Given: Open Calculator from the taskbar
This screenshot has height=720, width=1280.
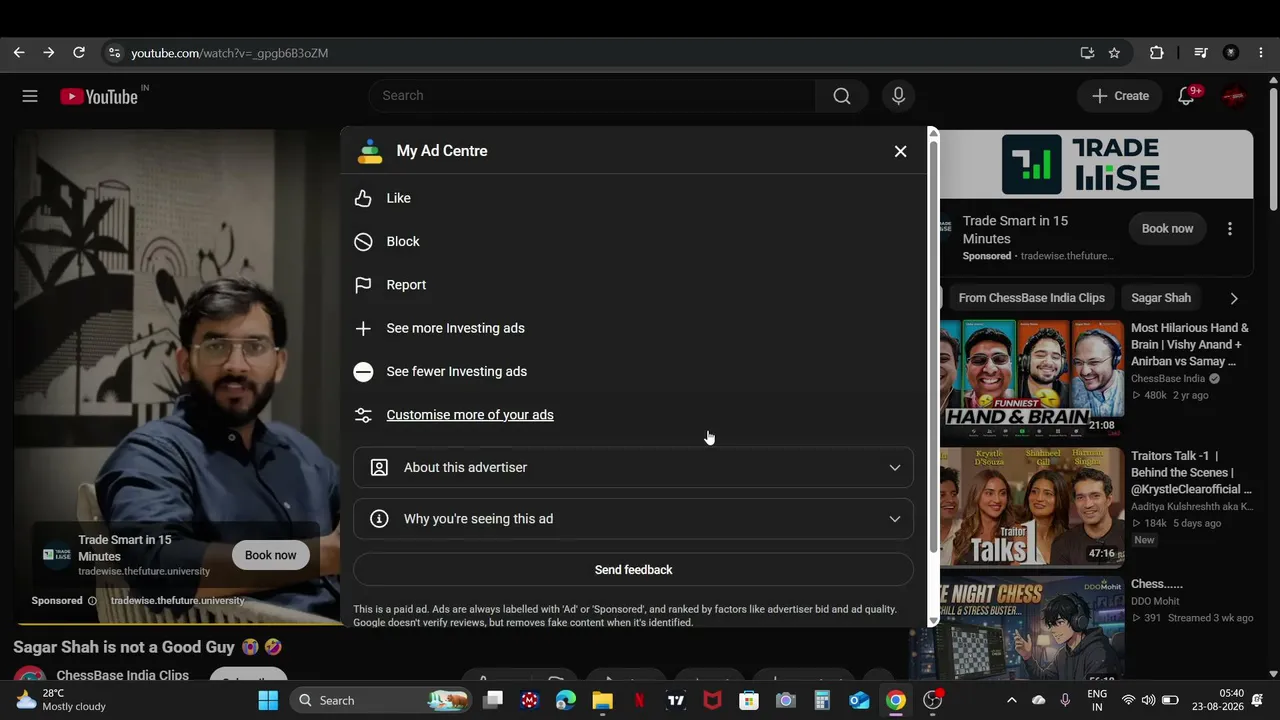Looking at the screenshot, I should click(x=822, y=700).
